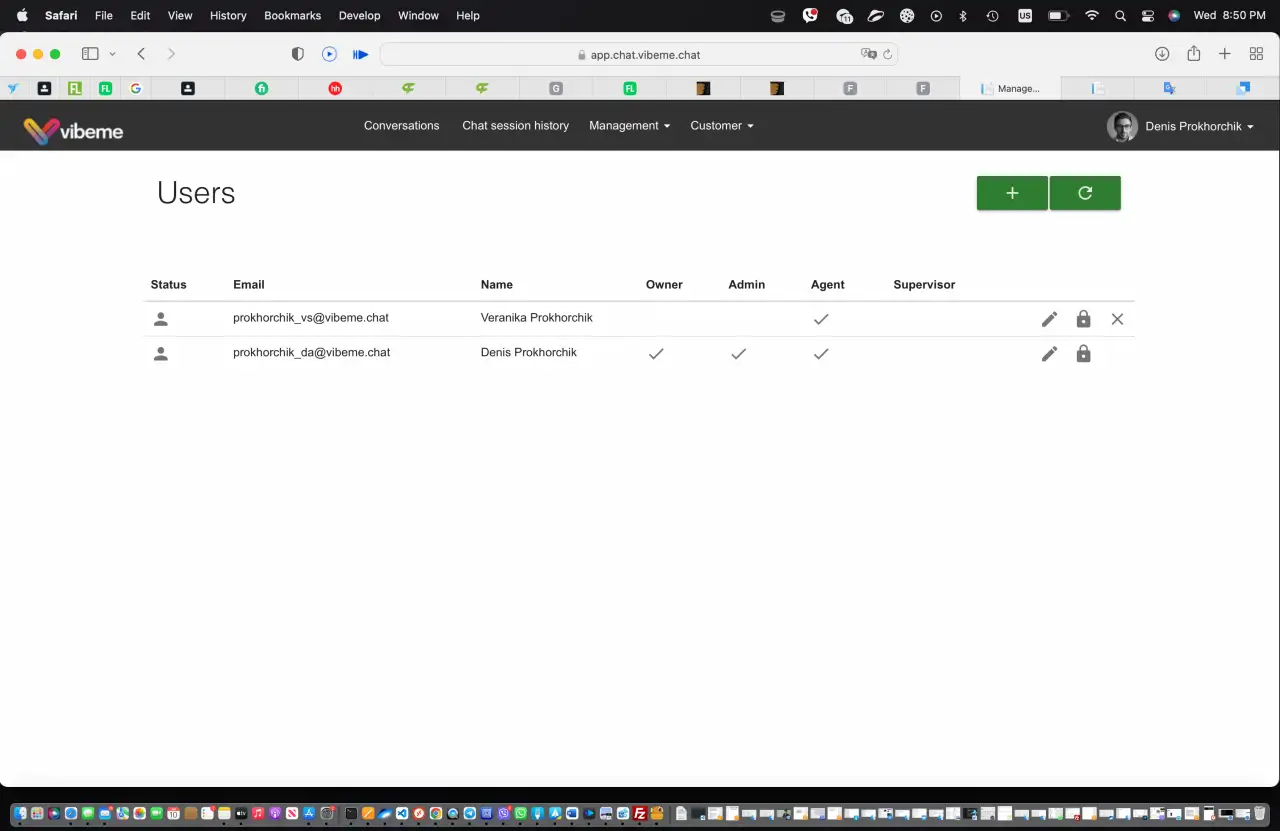Delete Veranika Prokhorchik using the X icon
1280x831 pixels.
pos(1117,319)
